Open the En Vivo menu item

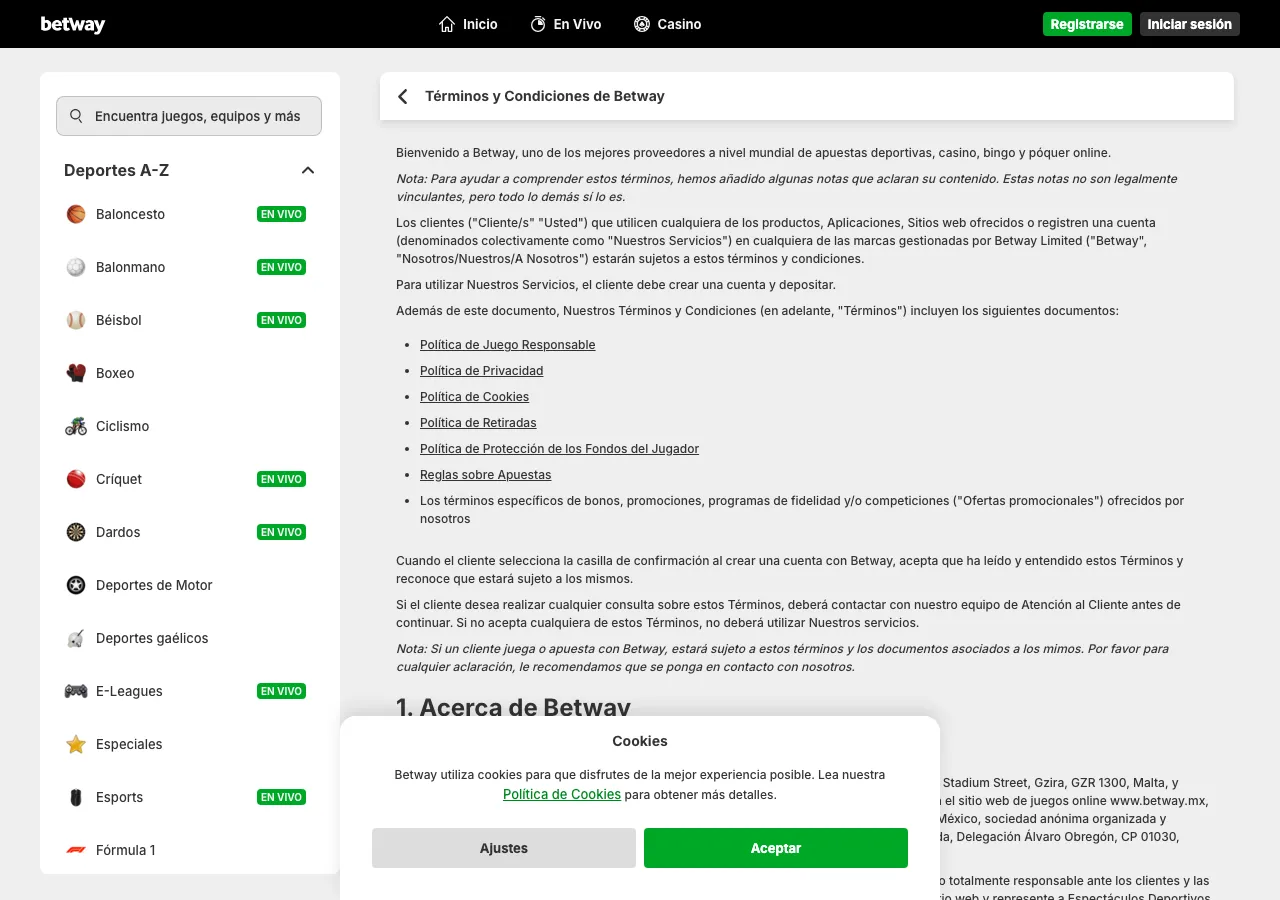pos(565,24)
